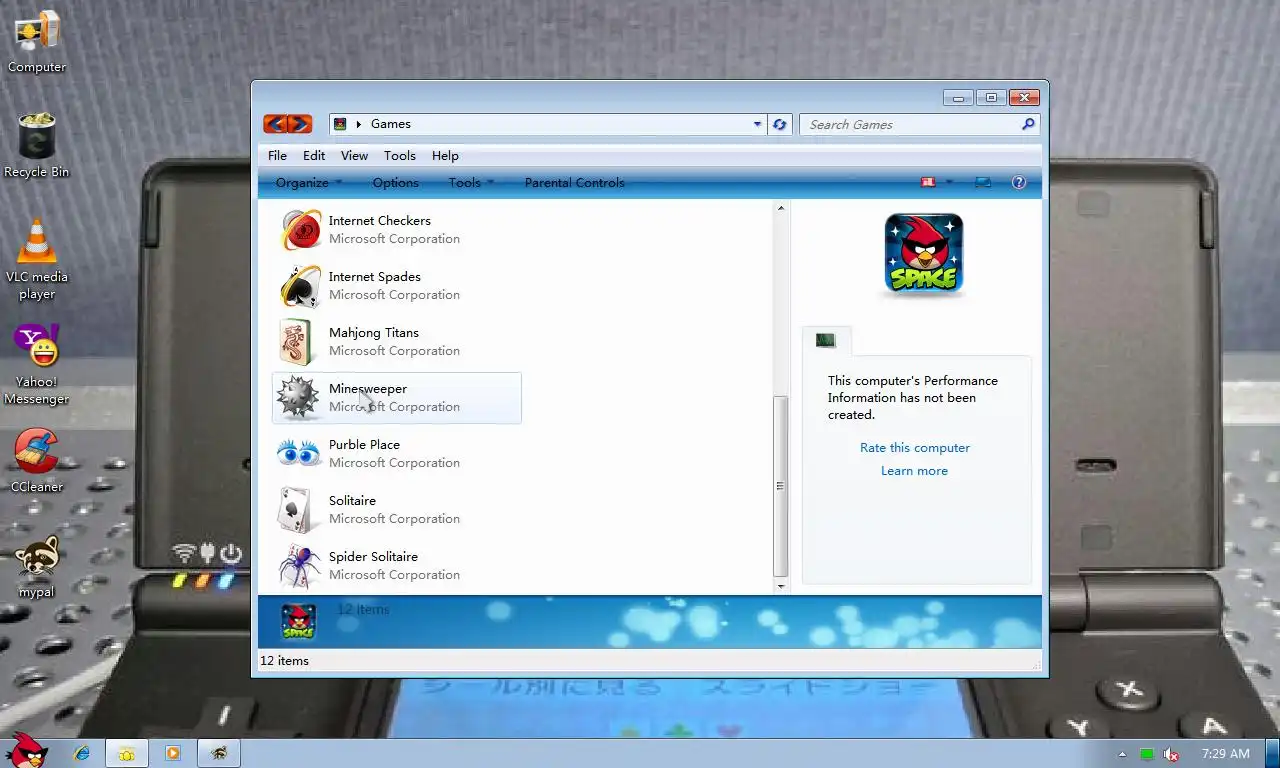
Task: Open the Help menu
Action: coord(445,155)
